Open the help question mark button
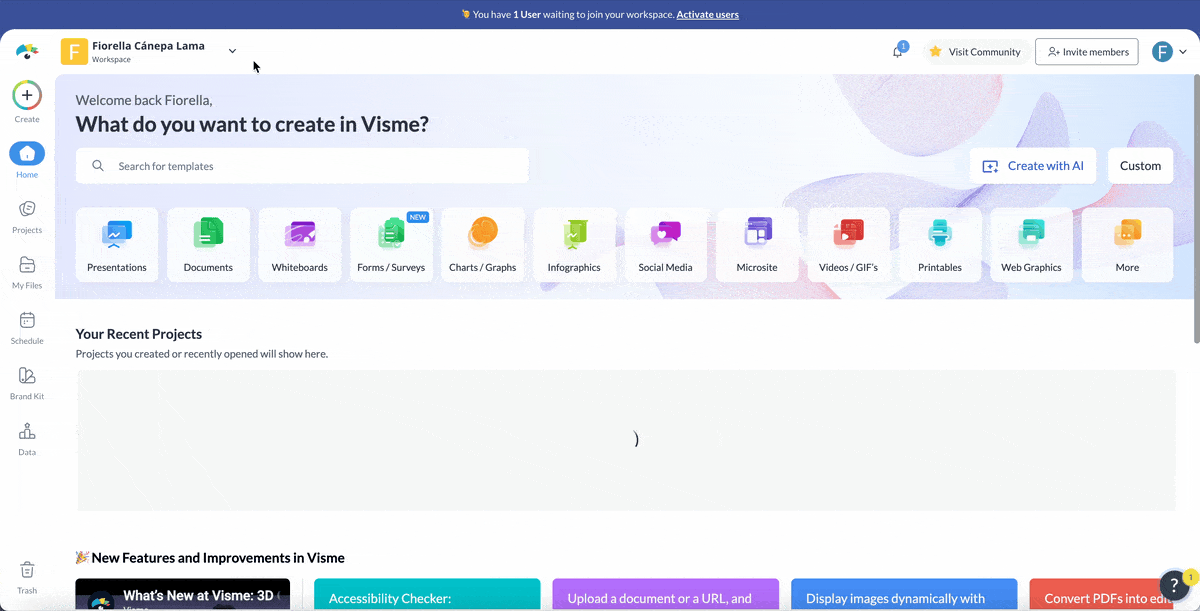1200x611 pixels. (1175, 586)
